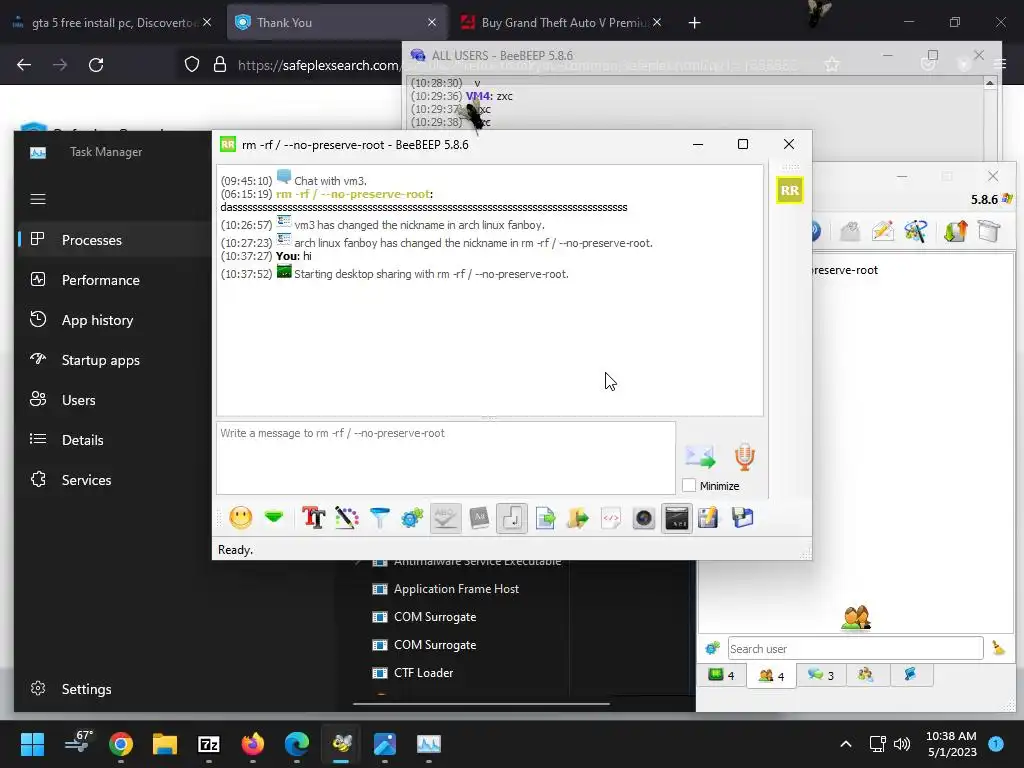Toggle the return-key send option icon
1024x768 pixels.
(511, 519)
